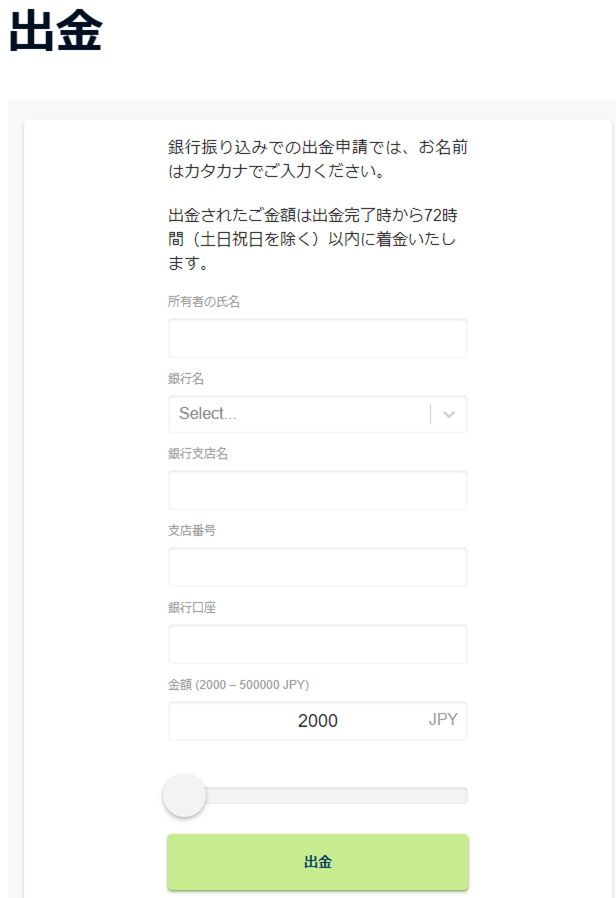Click the 銀行支店名 label text
This screenshot has height=898, width=616.
[x=198, y=454]
